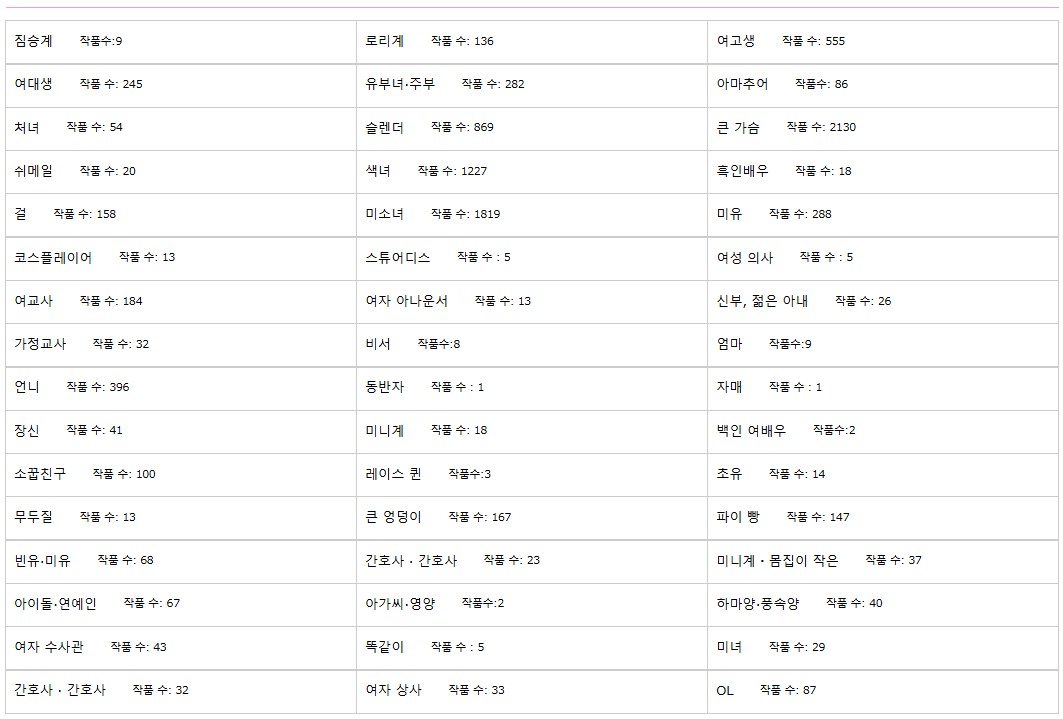
Task: Select the 슬렌더 category
Action: pyautogui.click(x=384, y=127)
